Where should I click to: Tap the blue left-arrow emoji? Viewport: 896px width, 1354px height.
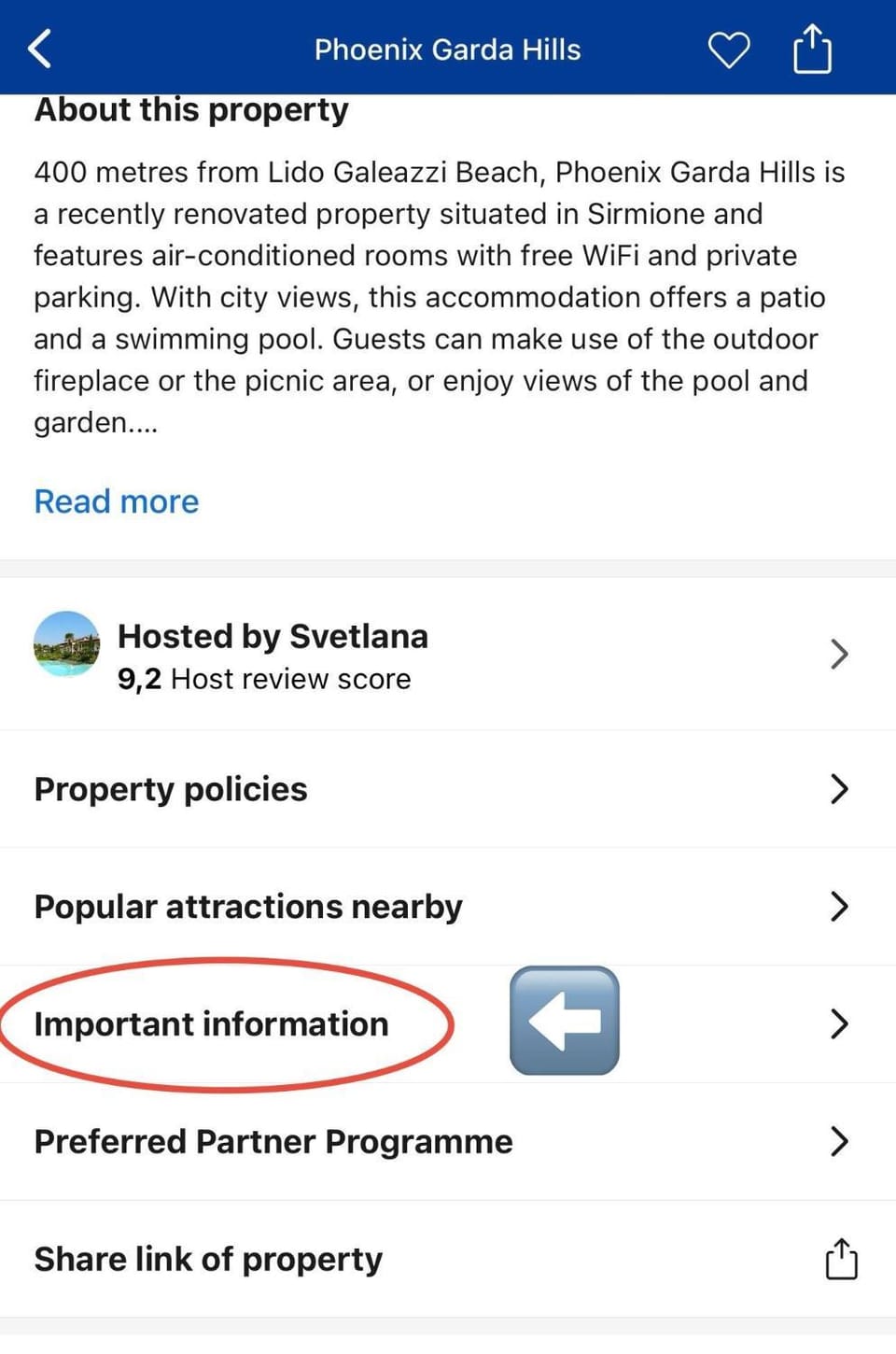pyautogui.click(x=565, y=1021)
